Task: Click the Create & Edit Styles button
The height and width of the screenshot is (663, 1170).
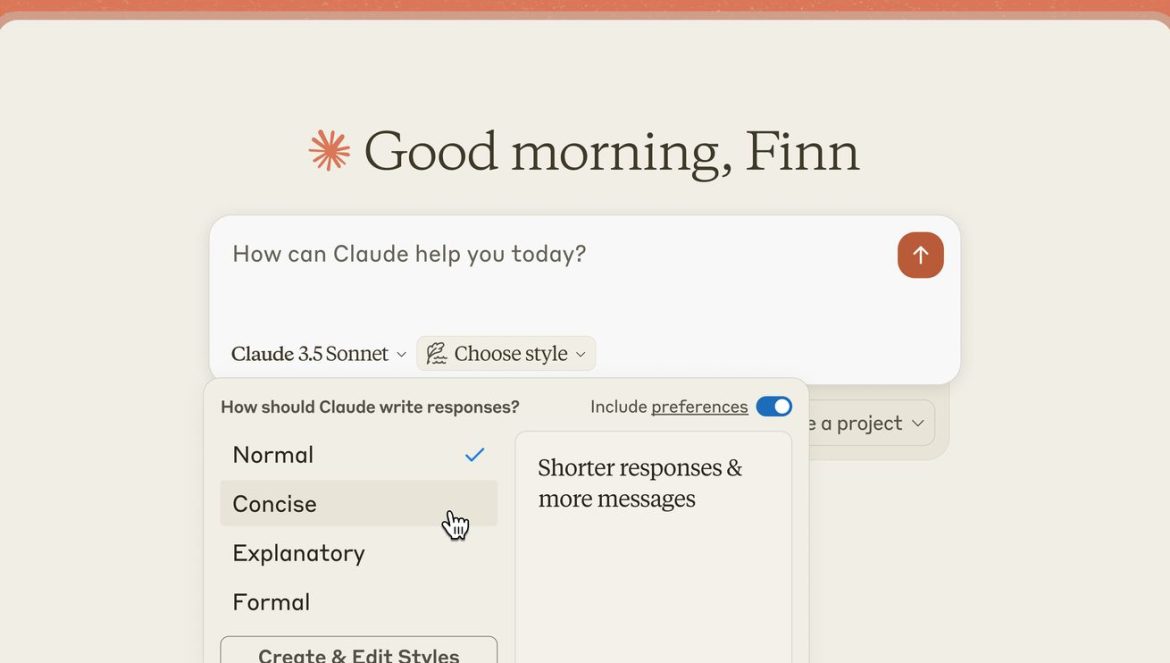Action: tap(359, 650)
